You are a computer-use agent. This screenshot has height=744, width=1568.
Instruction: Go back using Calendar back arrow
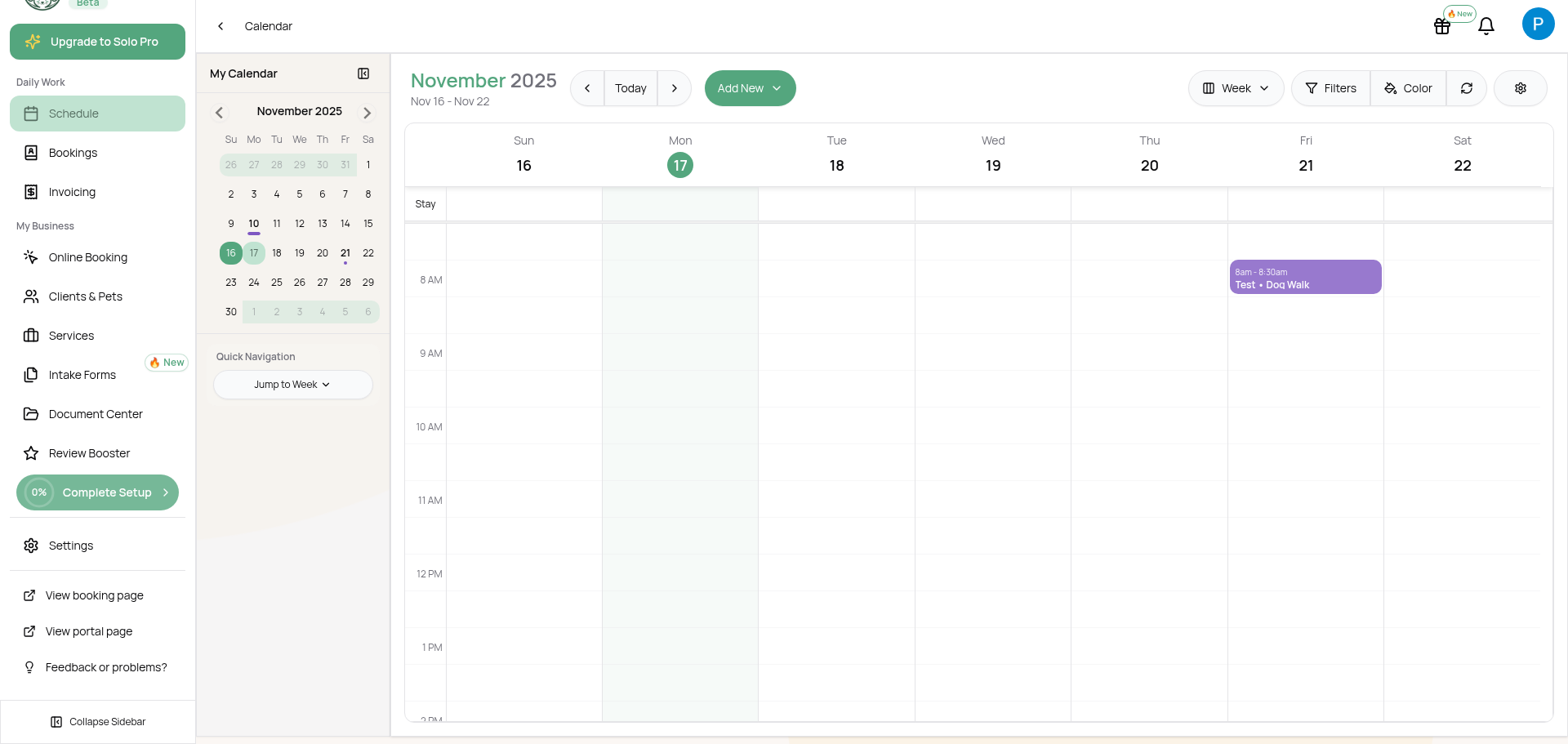pos(220,26)
